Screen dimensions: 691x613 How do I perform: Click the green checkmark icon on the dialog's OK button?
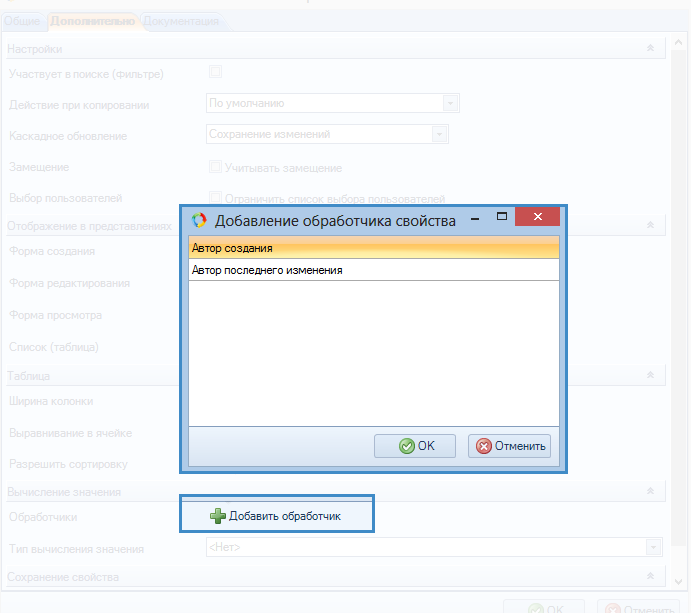click(x=407, y=446)
